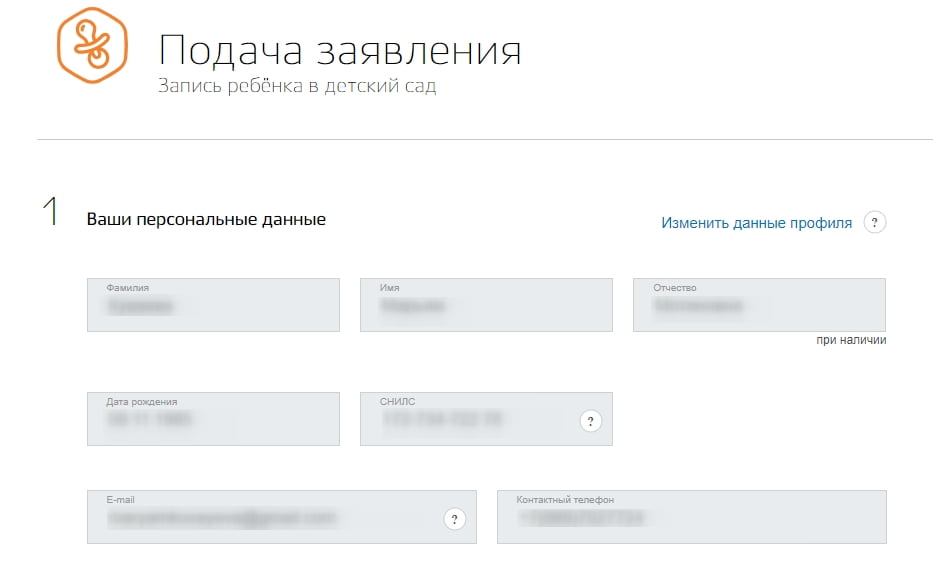Click the Ваши персональные данные section title
Viewport: 933px width, 568px height.
(206, 219)
